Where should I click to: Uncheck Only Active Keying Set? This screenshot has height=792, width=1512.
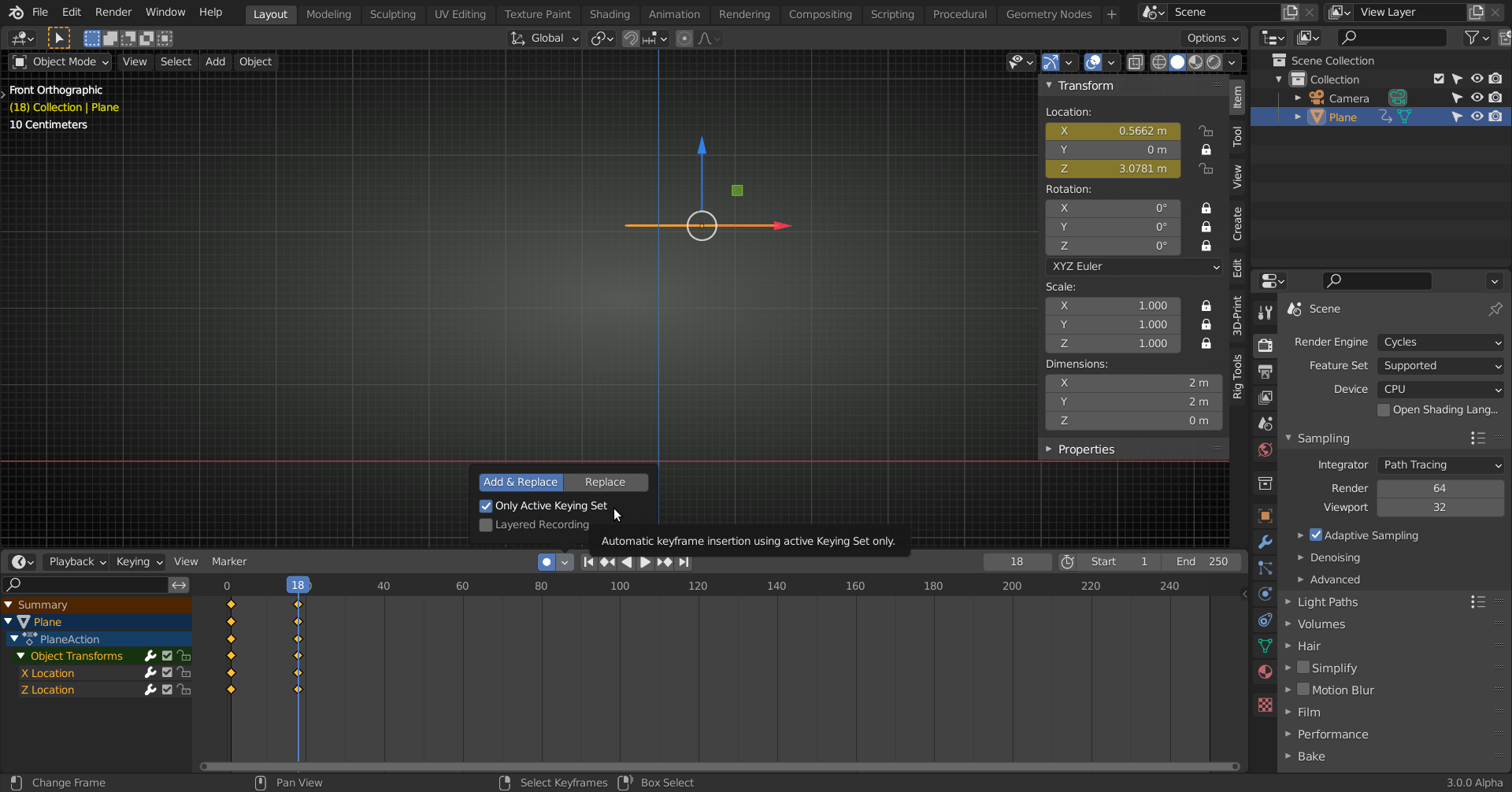(486, 506)
